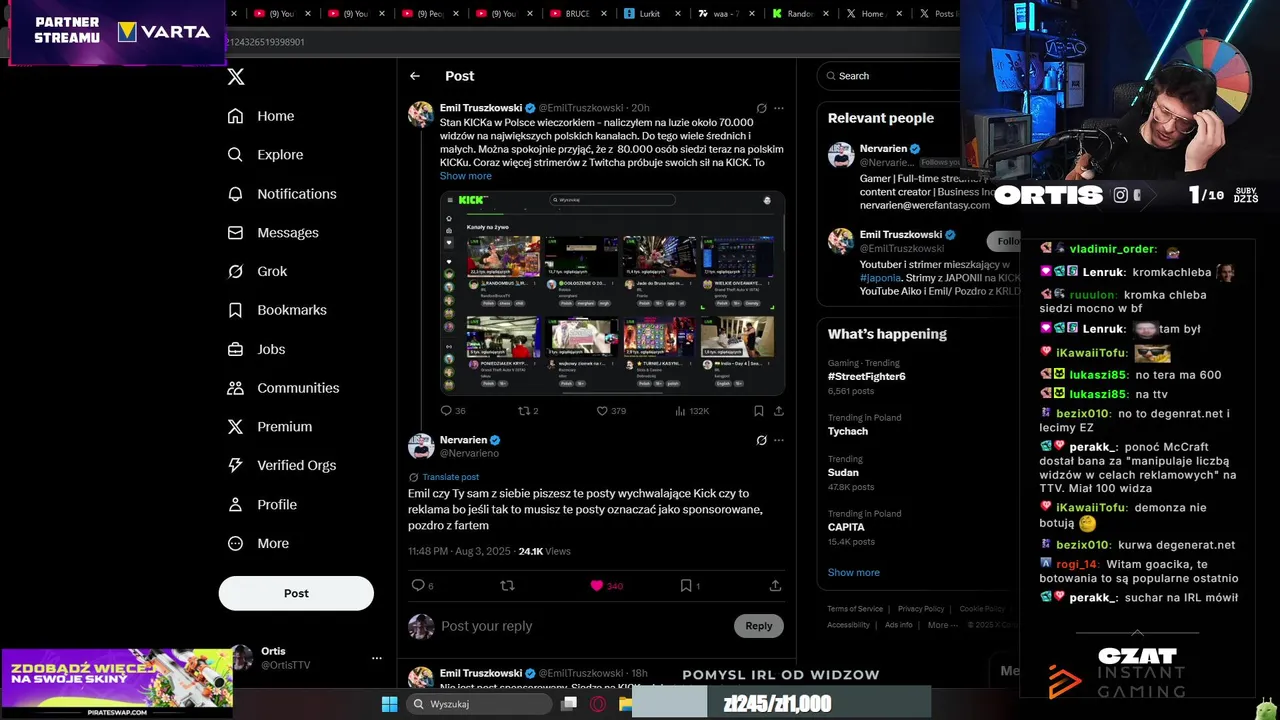Open Task View on the taskbar
1280x720 pixels.
click(569, 704)
